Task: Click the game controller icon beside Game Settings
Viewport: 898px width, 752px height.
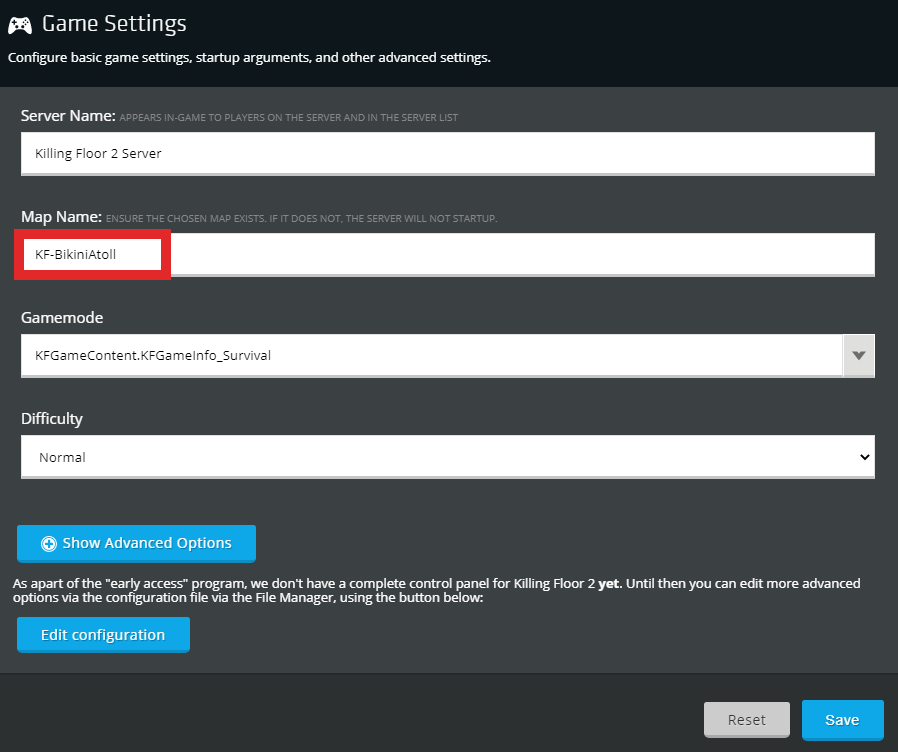Action: (x=20, y=25)
